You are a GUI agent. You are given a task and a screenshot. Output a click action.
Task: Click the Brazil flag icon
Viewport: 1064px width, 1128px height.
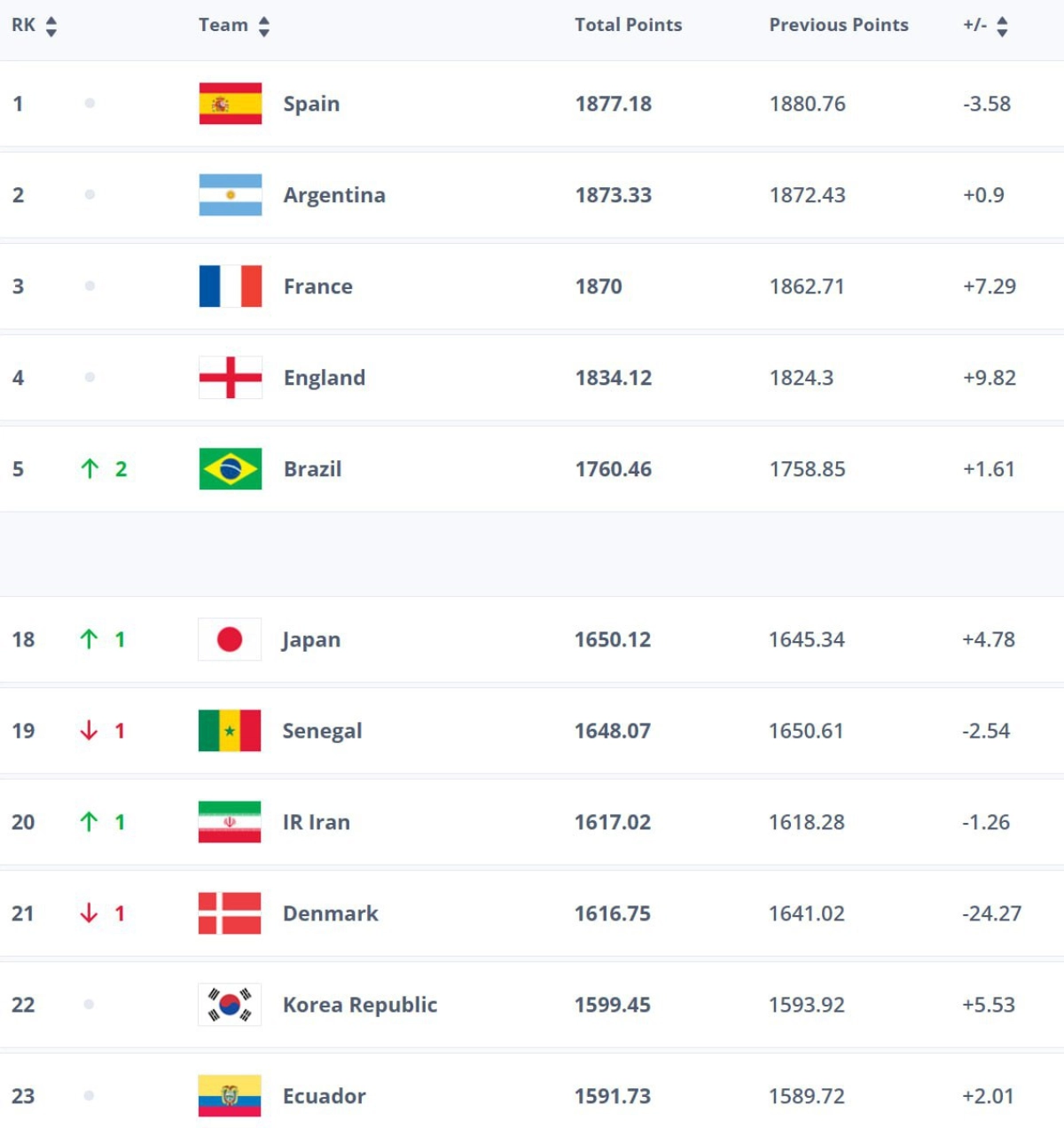(x=230, y=469)
